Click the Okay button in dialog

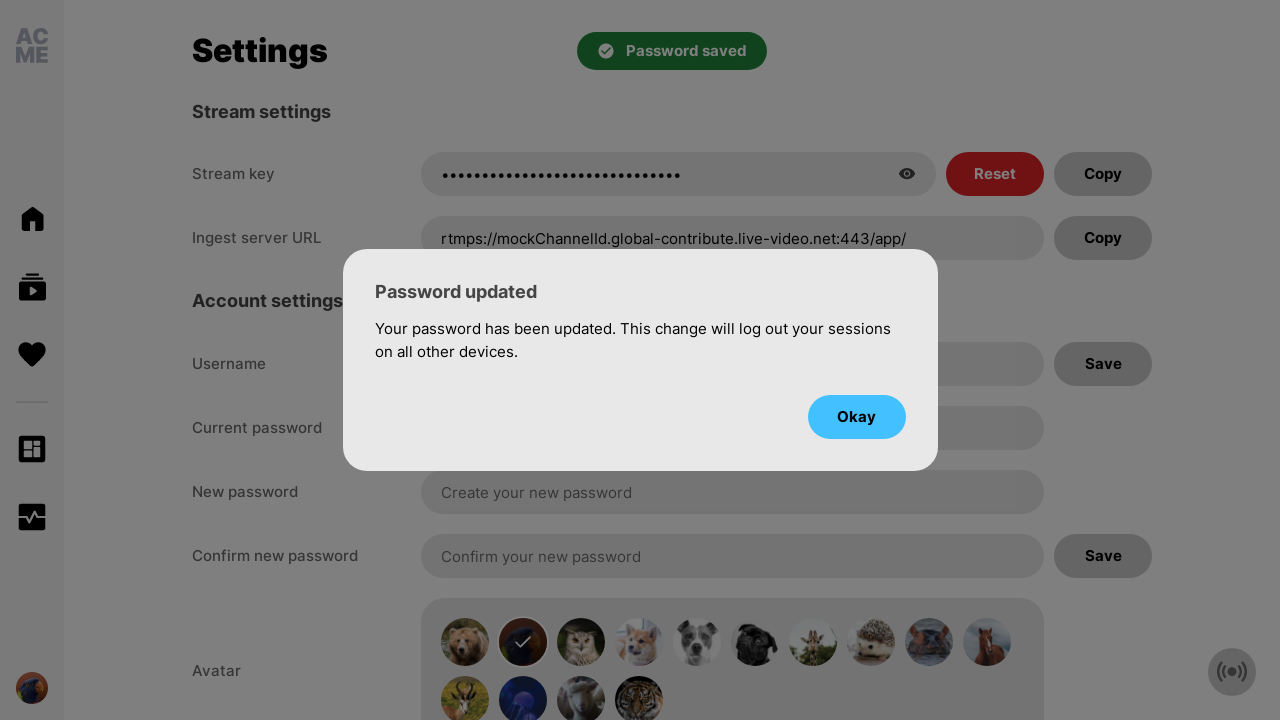tap(857, 417)
